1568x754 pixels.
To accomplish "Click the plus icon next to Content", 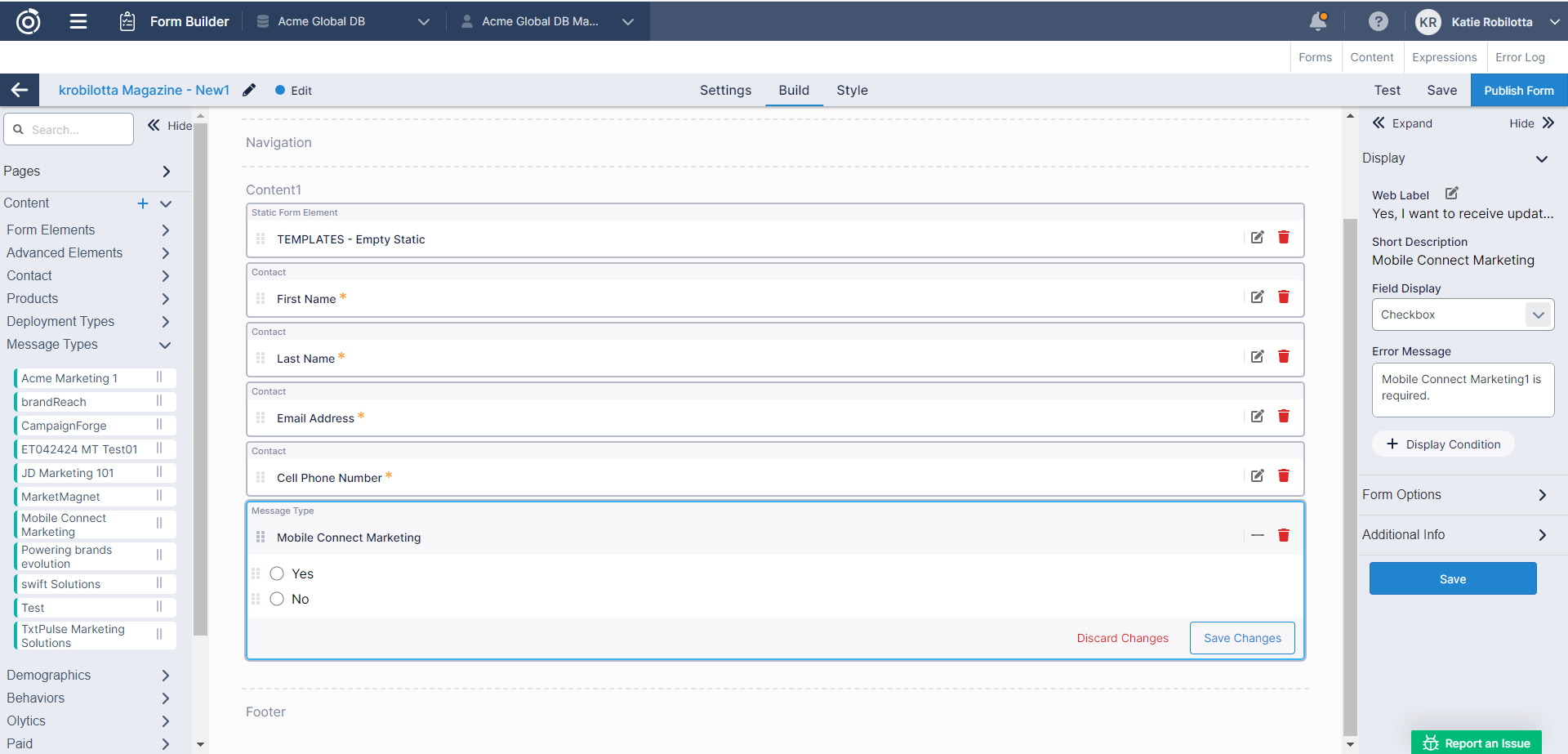I will tap(143, 203).
